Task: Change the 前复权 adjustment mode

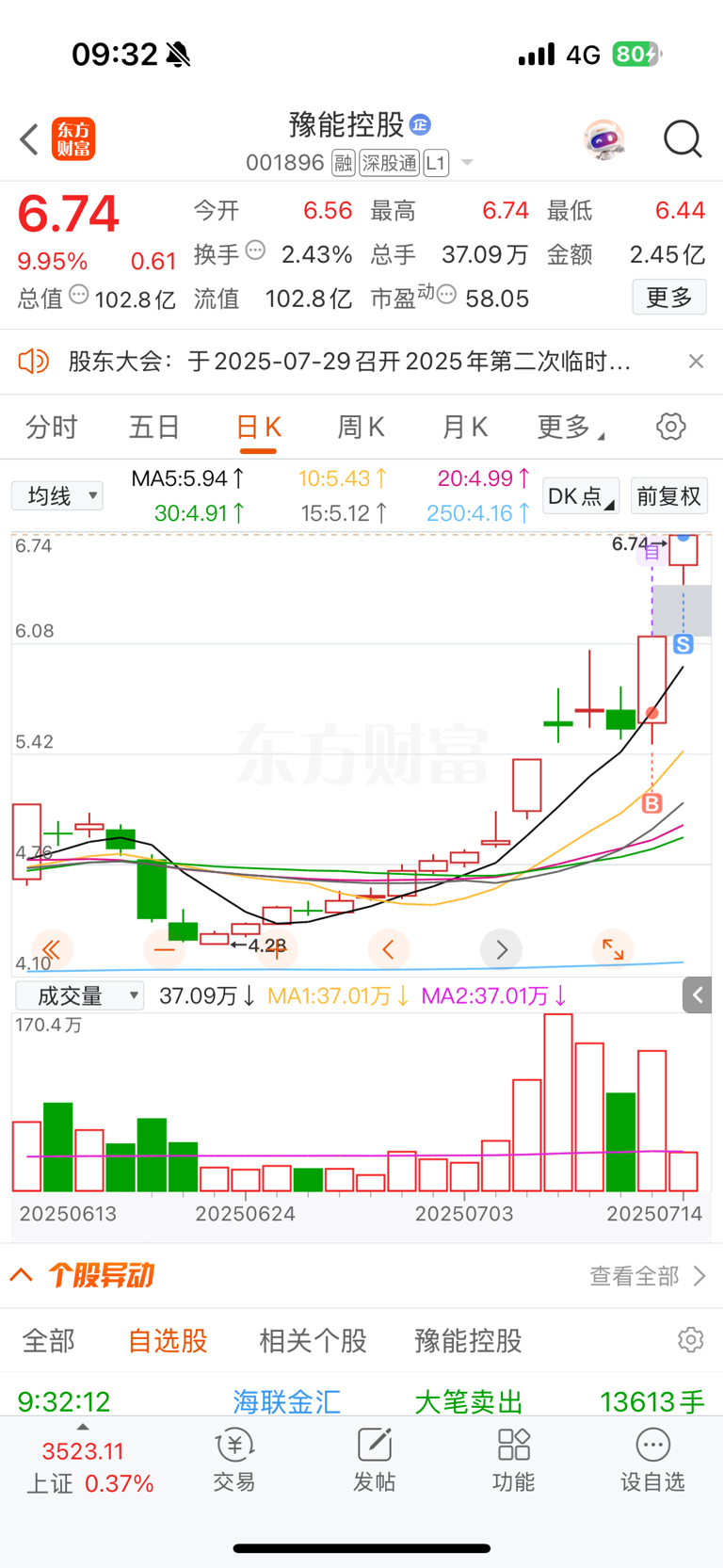Action: point(668,495)
